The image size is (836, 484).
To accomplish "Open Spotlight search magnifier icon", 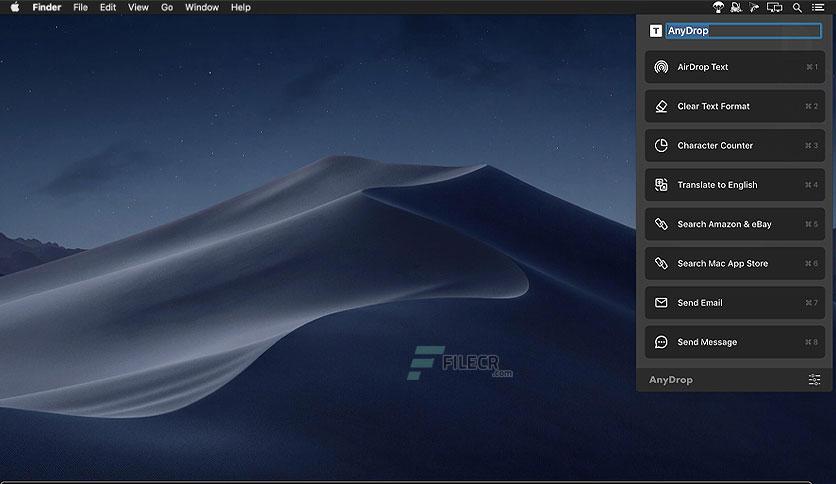I will (x=797, y=7).
